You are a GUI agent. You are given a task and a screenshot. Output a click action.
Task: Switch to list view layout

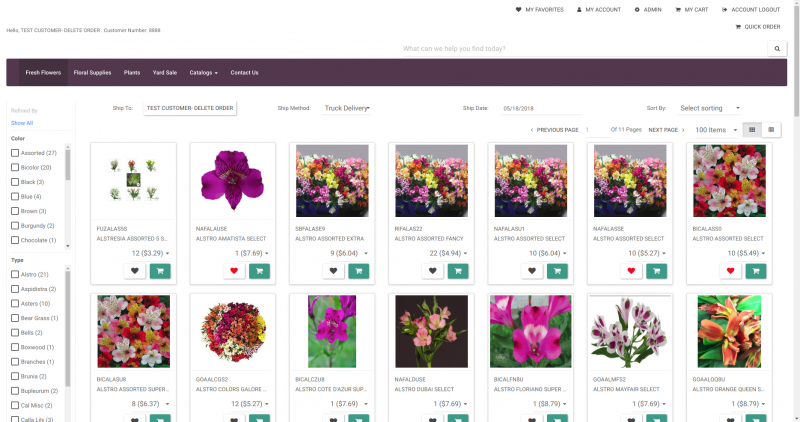coord(771,130)
